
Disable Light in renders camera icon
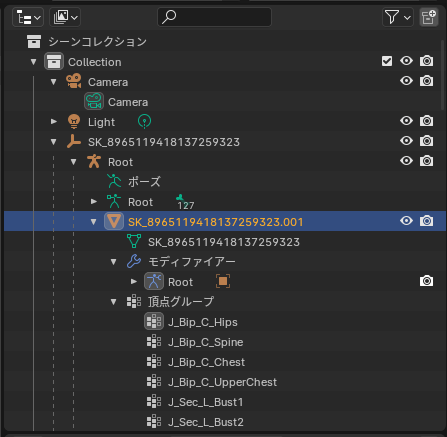pos(426,121)
